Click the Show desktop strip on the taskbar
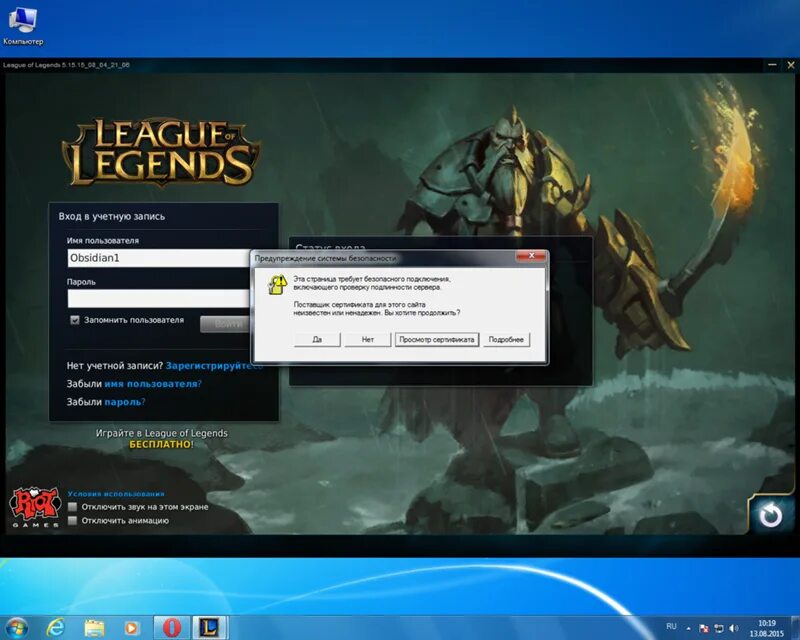Screen dimensions: 800x640 796,628
